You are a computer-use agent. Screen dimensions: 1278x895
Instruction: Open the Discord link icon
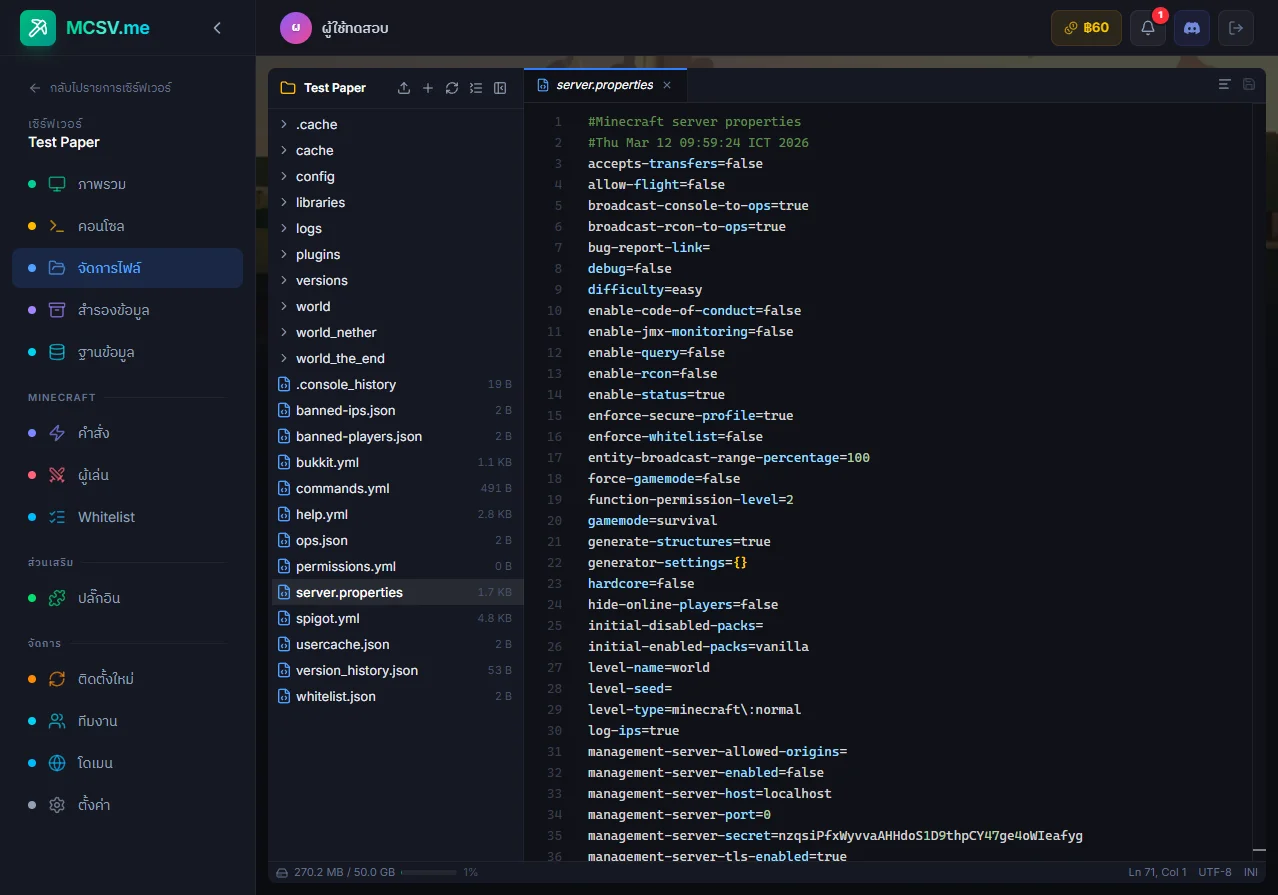1192,28
